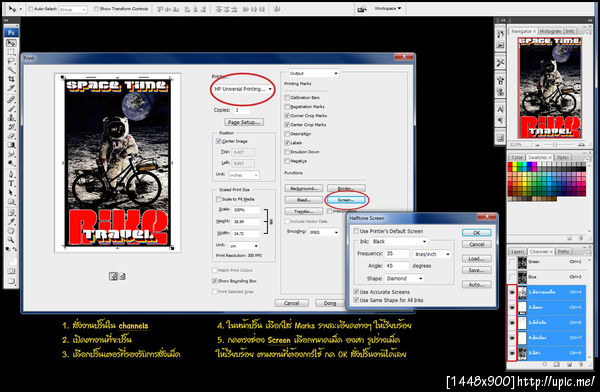Image resolution: width=600 pixels, height=392 pixels.
Task: Select the Eyedropper tool
Action: point(11,222)
